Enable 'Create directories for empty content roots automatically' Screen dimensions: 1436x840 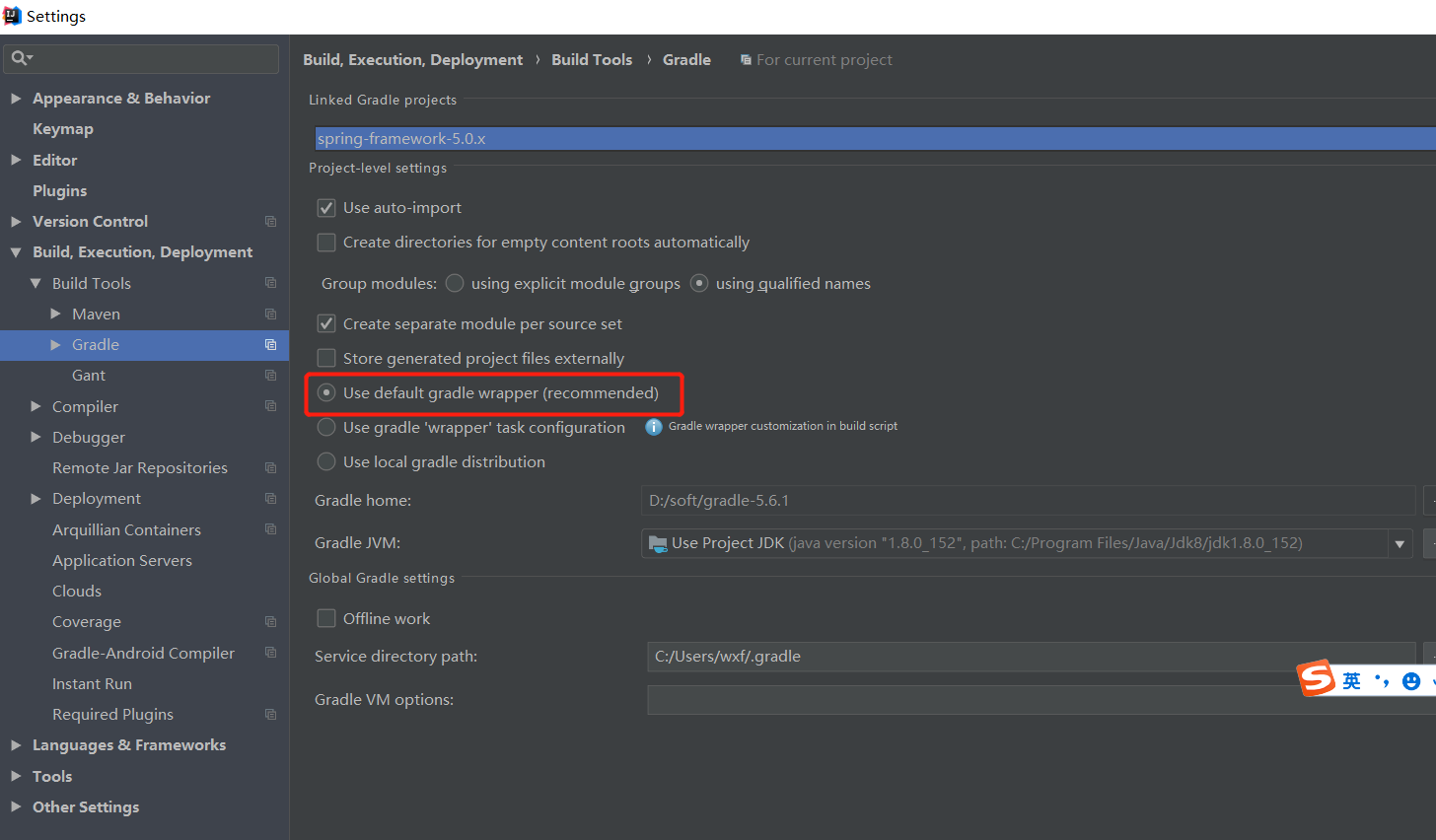click(326, 243)
